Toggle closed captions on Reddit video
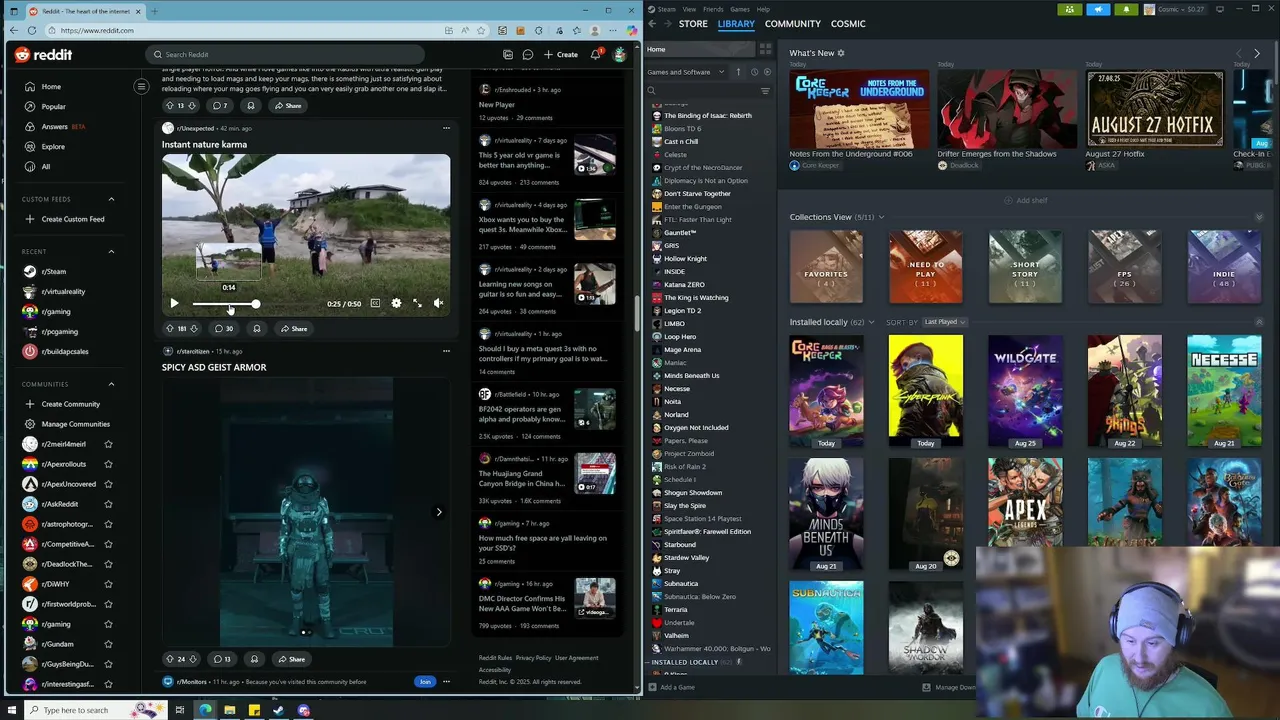1280x720 pixels. point(375,303)
